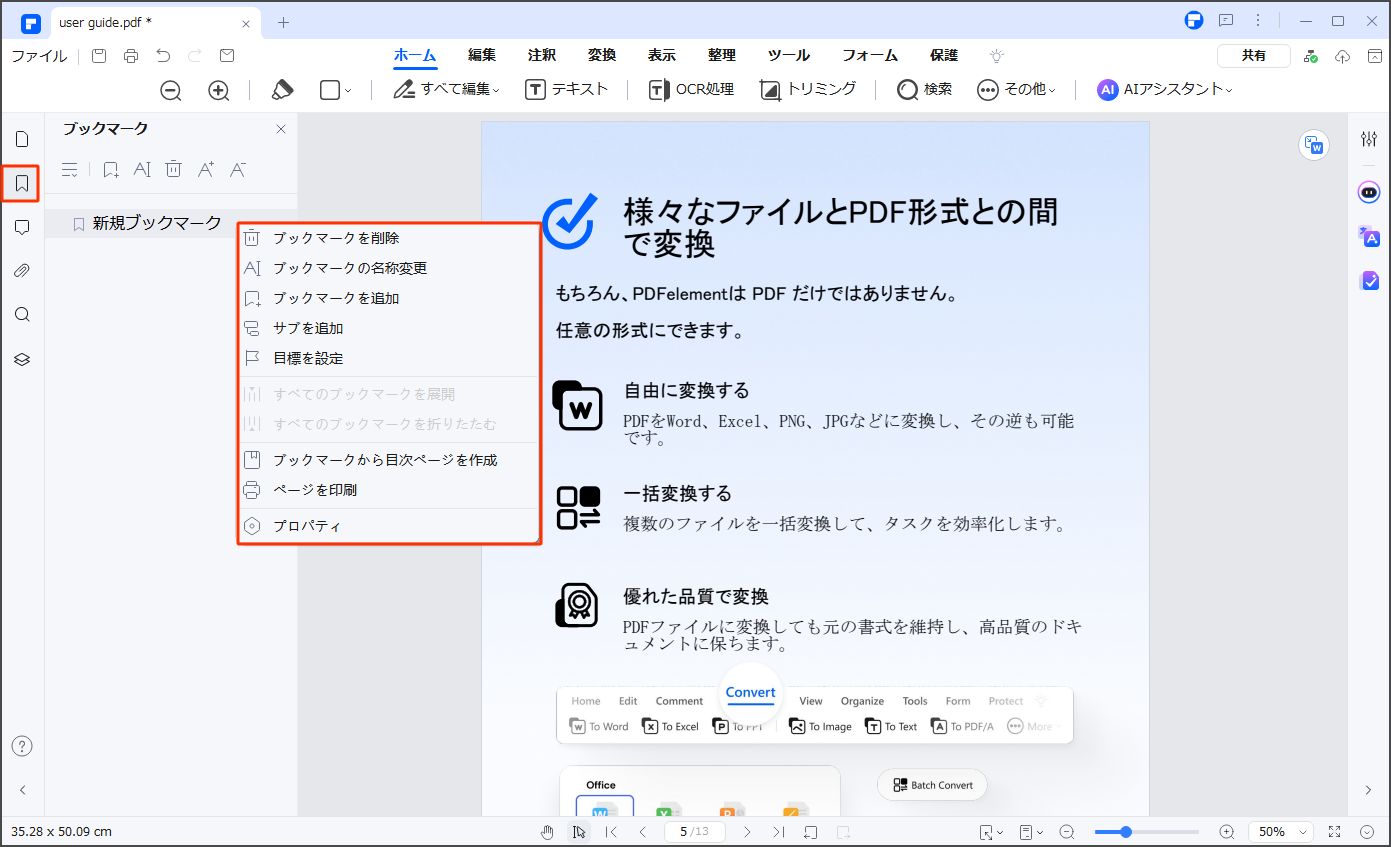
Task: Click the lightbulb tips icon
Action: click(x=996, y=56)
